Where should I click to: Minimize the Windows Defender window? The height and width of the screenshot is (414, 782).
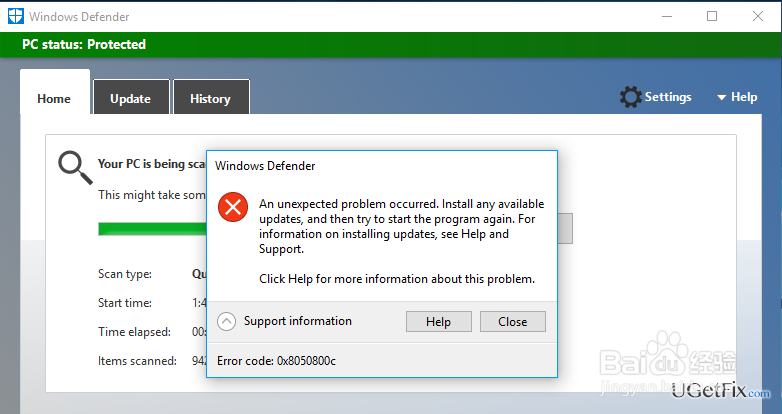(x=667, y=16)
